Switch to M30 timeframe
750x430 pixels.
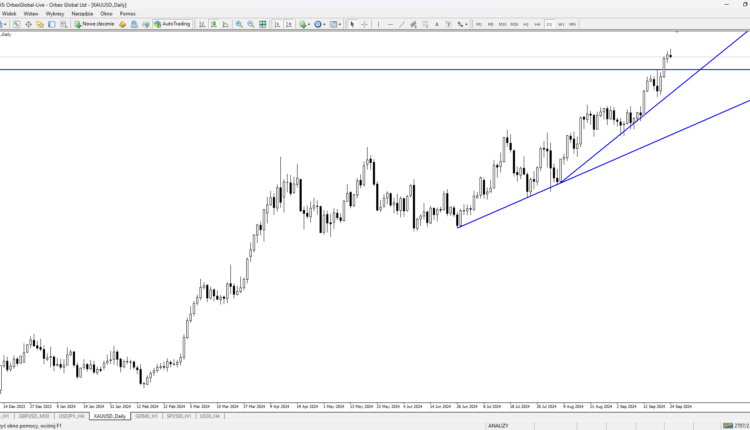point(514,24)
